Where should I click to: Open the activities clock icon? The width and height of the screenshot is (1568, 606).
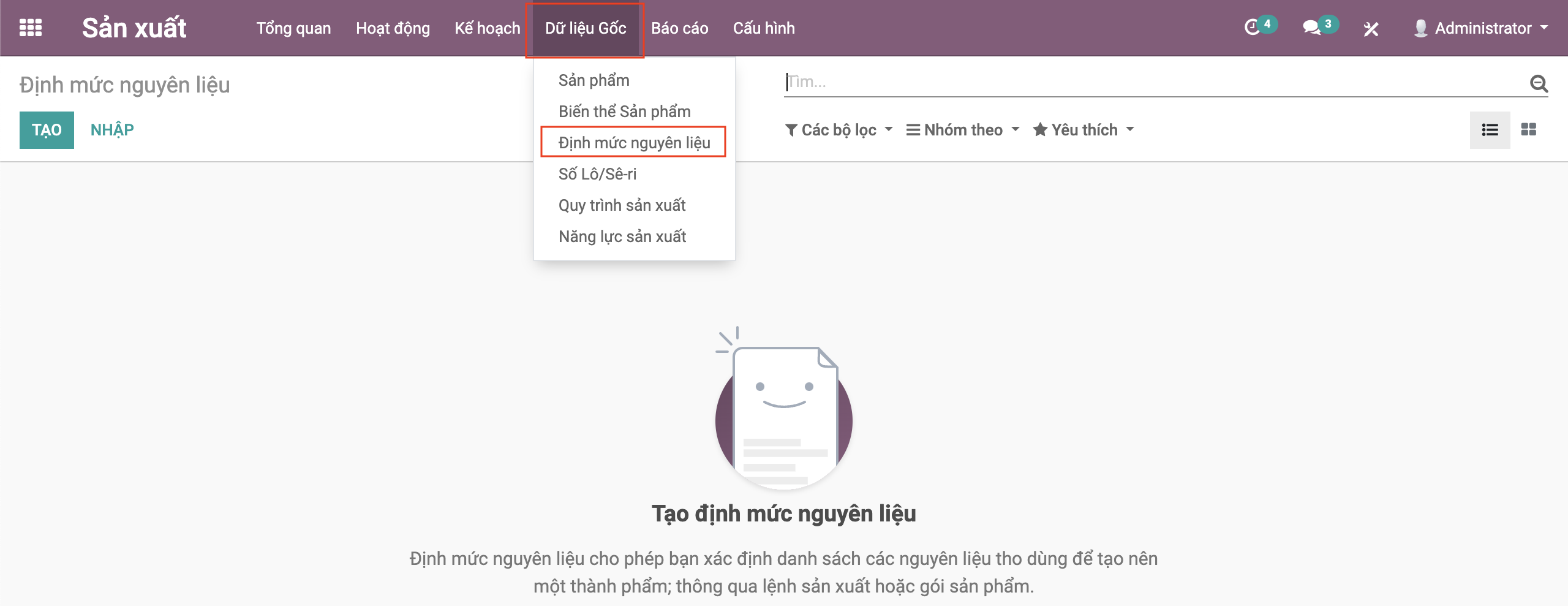pyautogui.click(x=1253, y=28)
